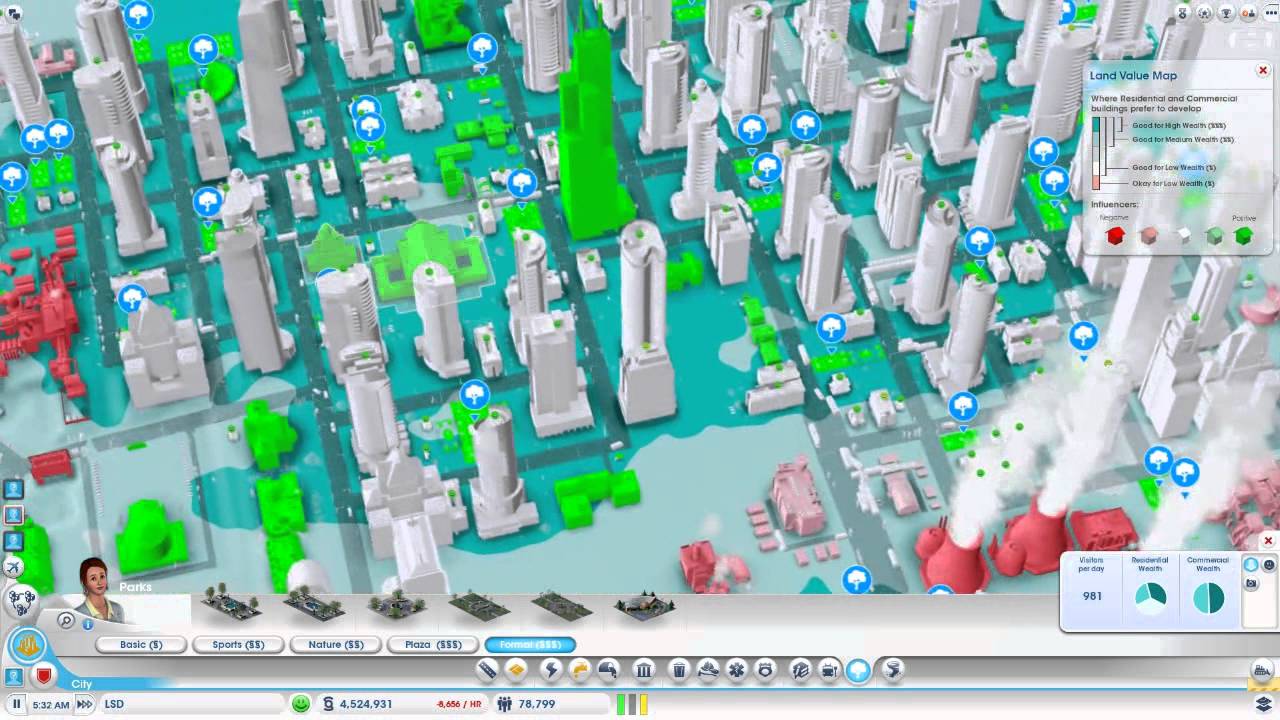Click the strongly negative red influencer house
The width and height of the screenshot is (1280, 720).
pos(1116,235)
